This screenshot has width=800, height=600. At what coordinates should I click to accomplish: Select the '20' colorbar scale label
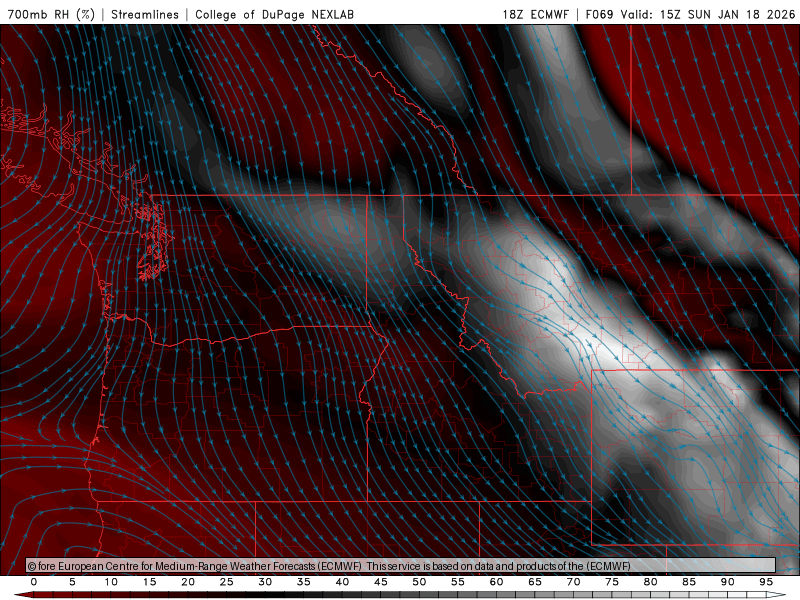coord(188,582)
